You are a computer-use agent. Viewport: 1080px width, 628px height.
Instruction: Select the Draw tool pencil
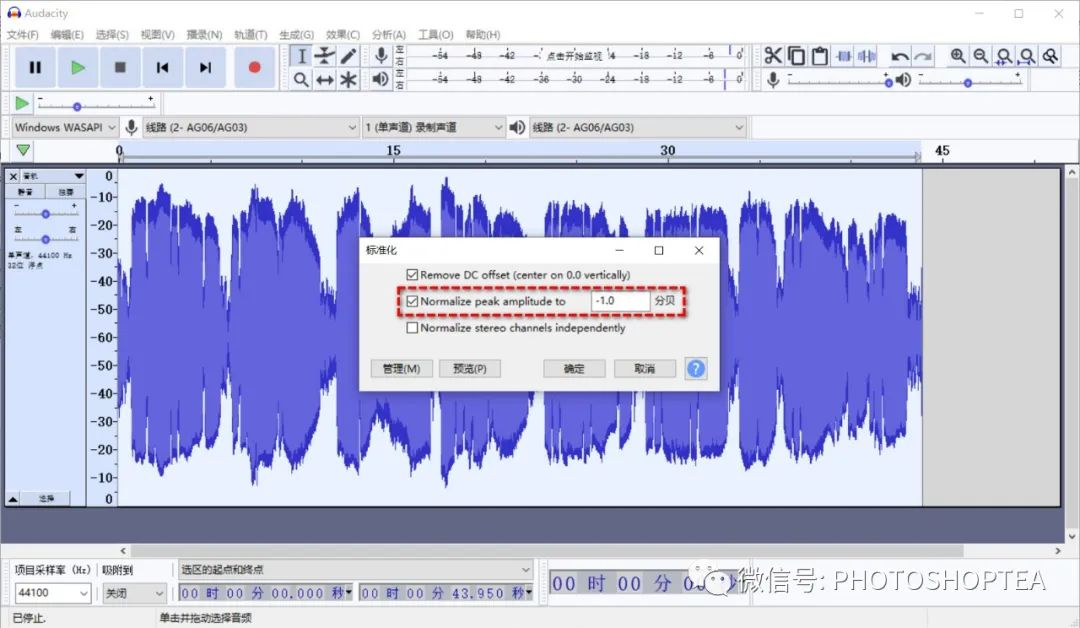coord(347,56)
